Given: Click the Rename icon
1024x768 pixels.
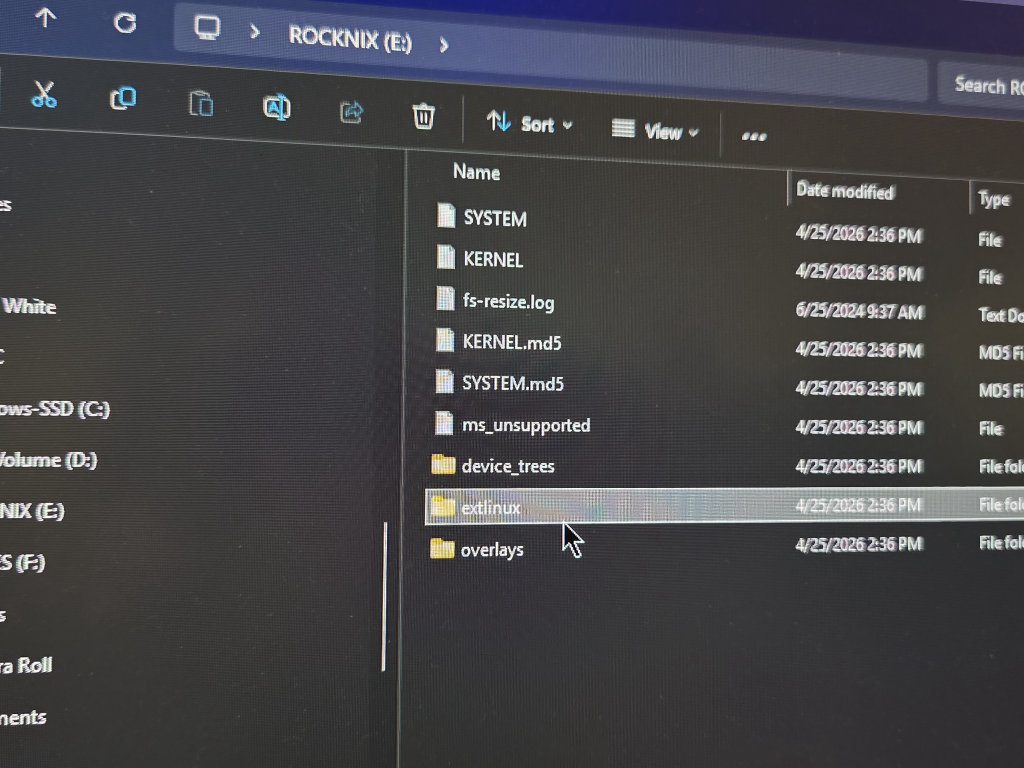Looking at the screenshot, I should click(x=276, y=108).
